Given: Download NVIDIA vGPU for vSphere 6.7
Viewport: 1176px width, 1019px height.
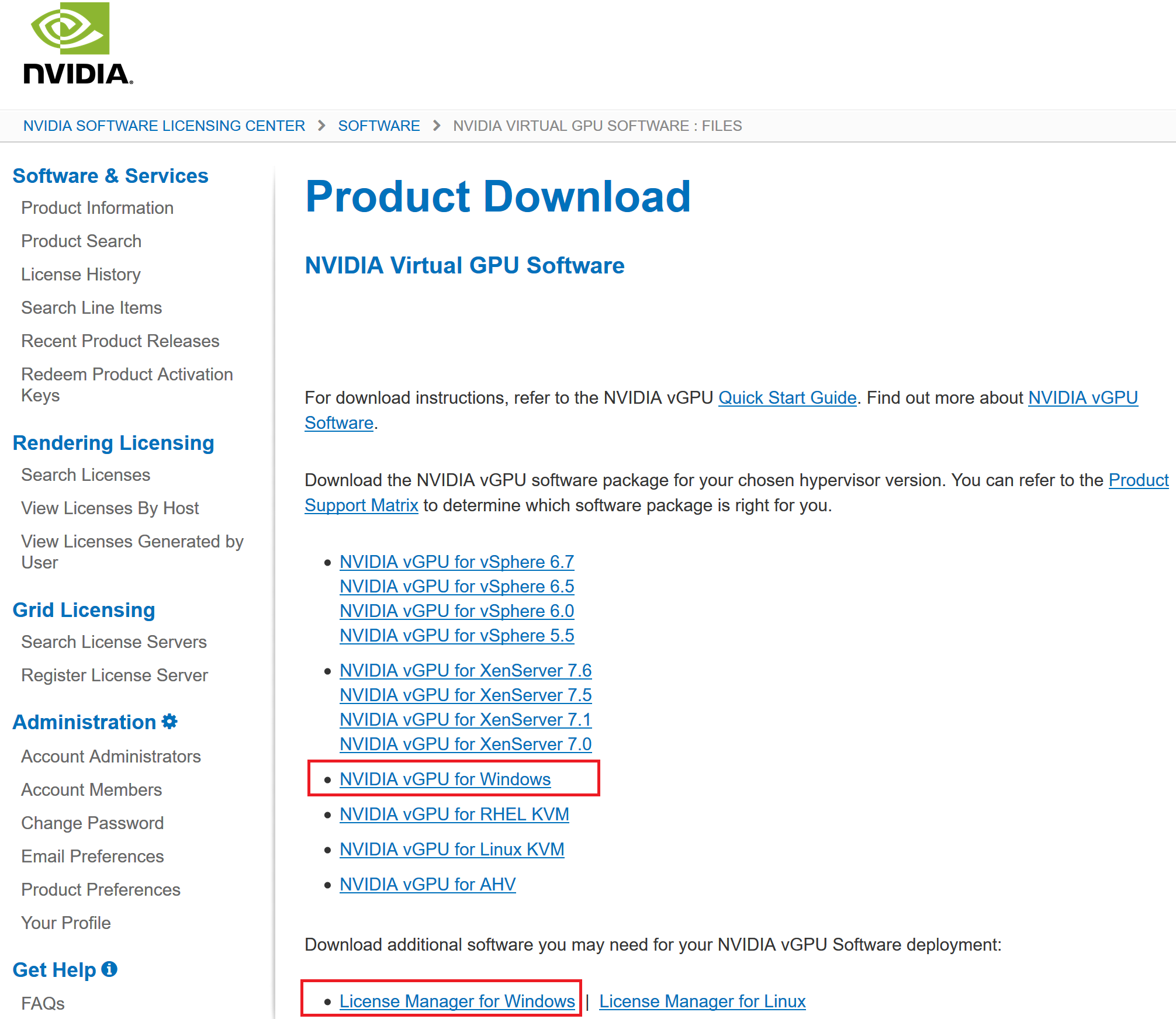Looking at the screenshot, I should pyautogui.click(x=456, y=562).
